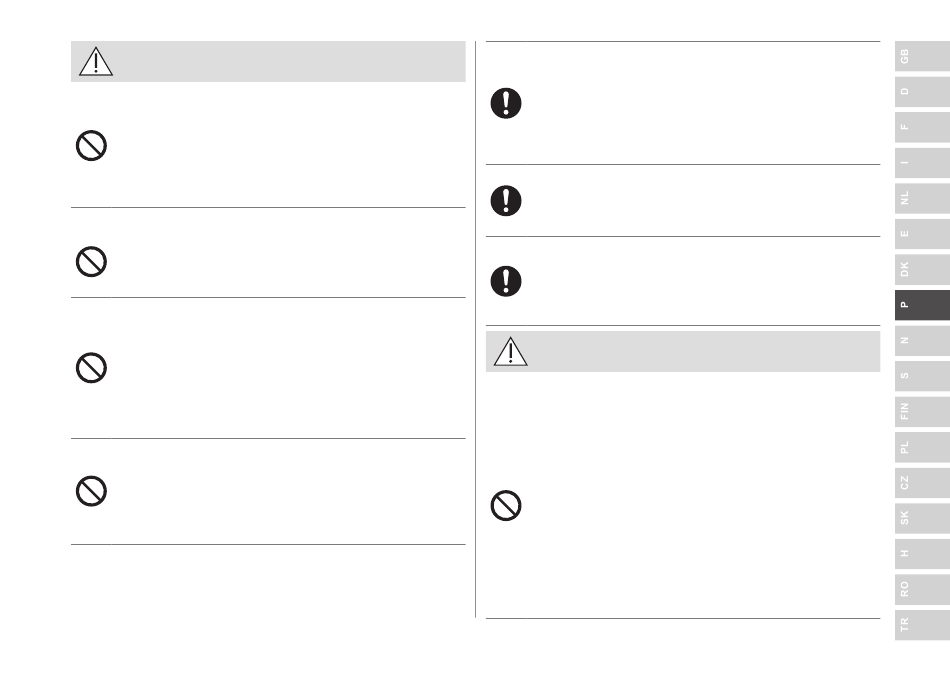Select the CZ language tab
Image resolution: width=950 pixels, height=678 pixels.
(922, 483)
